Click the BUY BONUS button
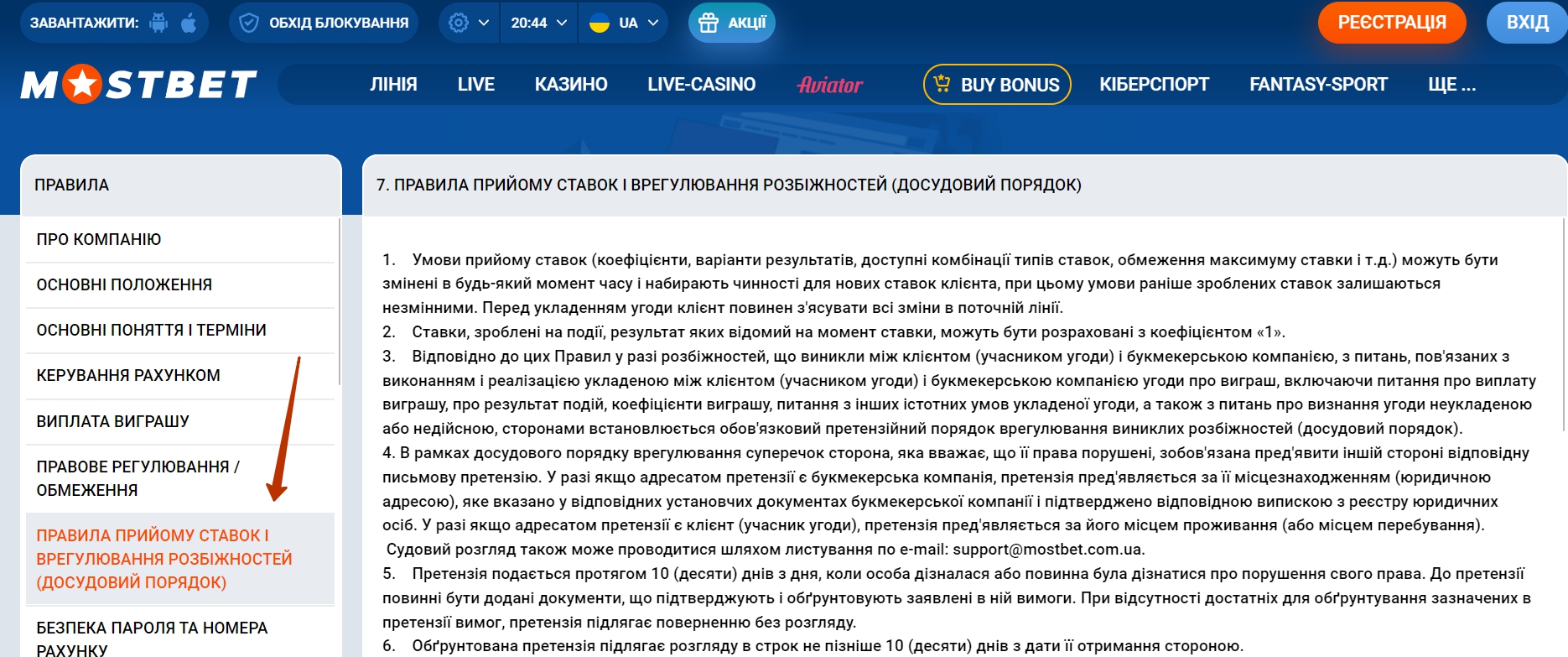Viewport: 1568px width, 657px height. point(997,84)
